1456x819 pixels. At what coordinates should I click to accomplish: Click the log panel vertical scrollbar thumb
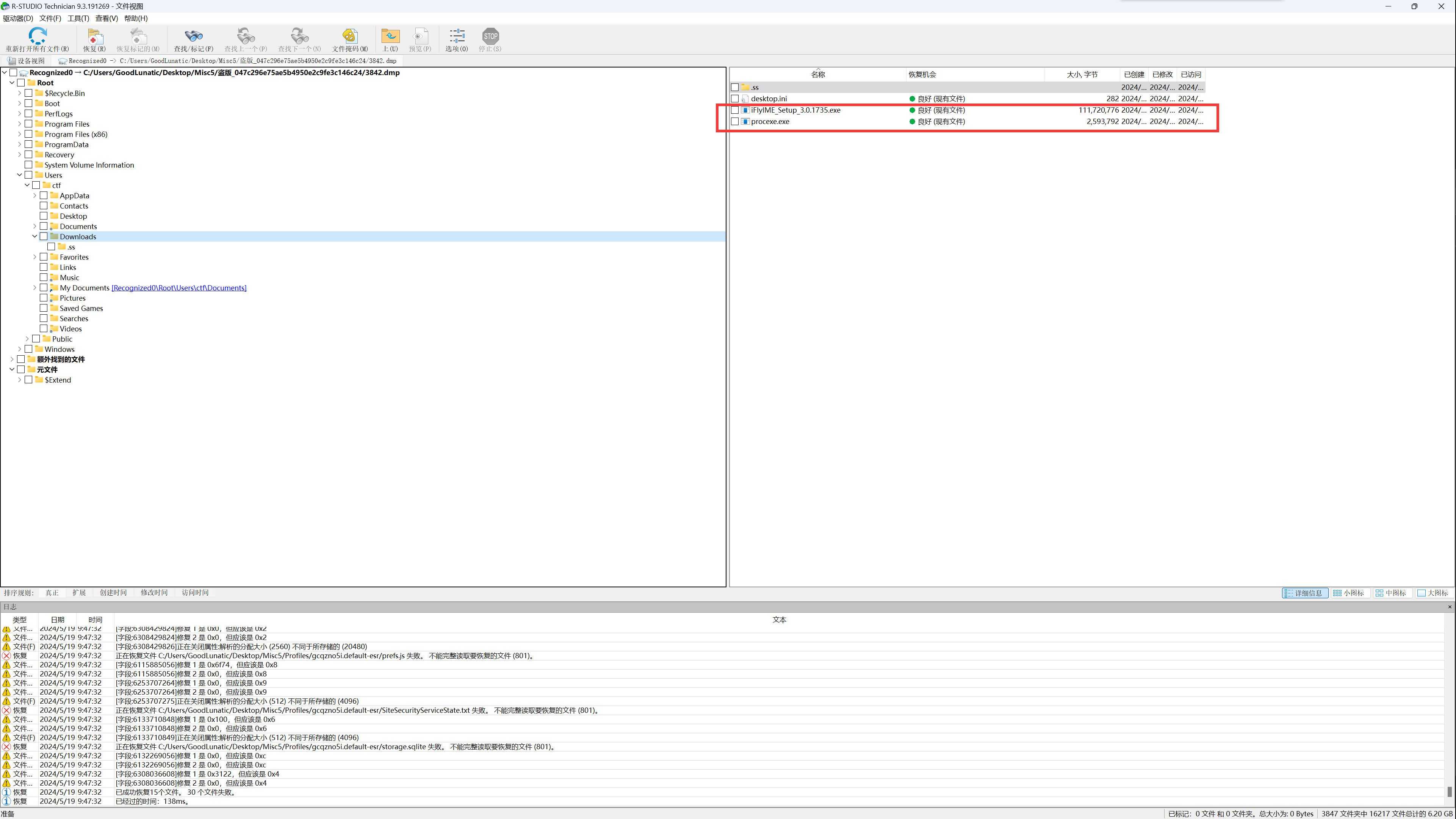[x=1450, y=791]
